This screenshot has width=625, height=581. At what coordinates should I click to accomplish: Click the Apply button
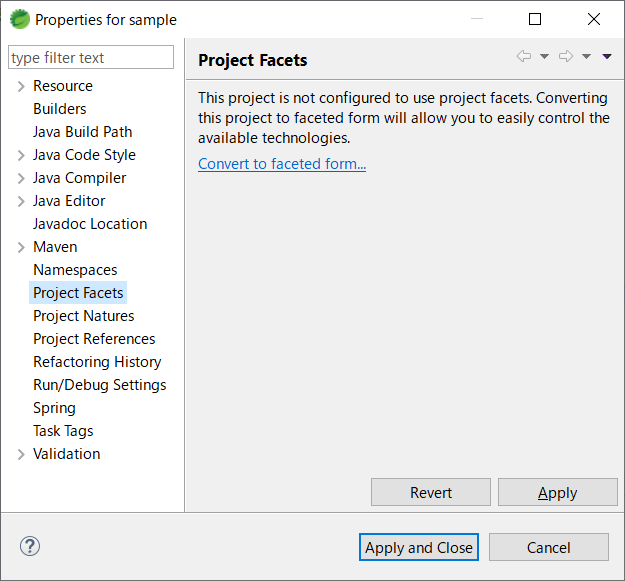(x=558, y=493)
